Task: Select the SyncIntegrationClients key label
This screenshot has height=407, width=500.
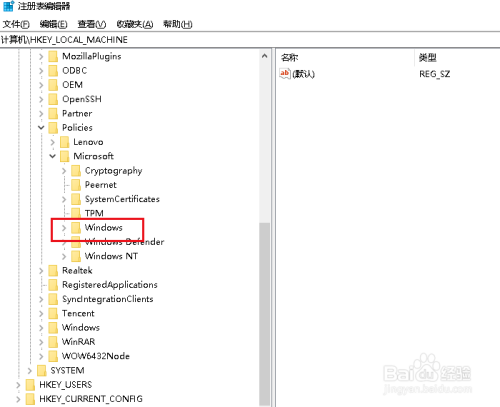Action: tap(108, 299)
